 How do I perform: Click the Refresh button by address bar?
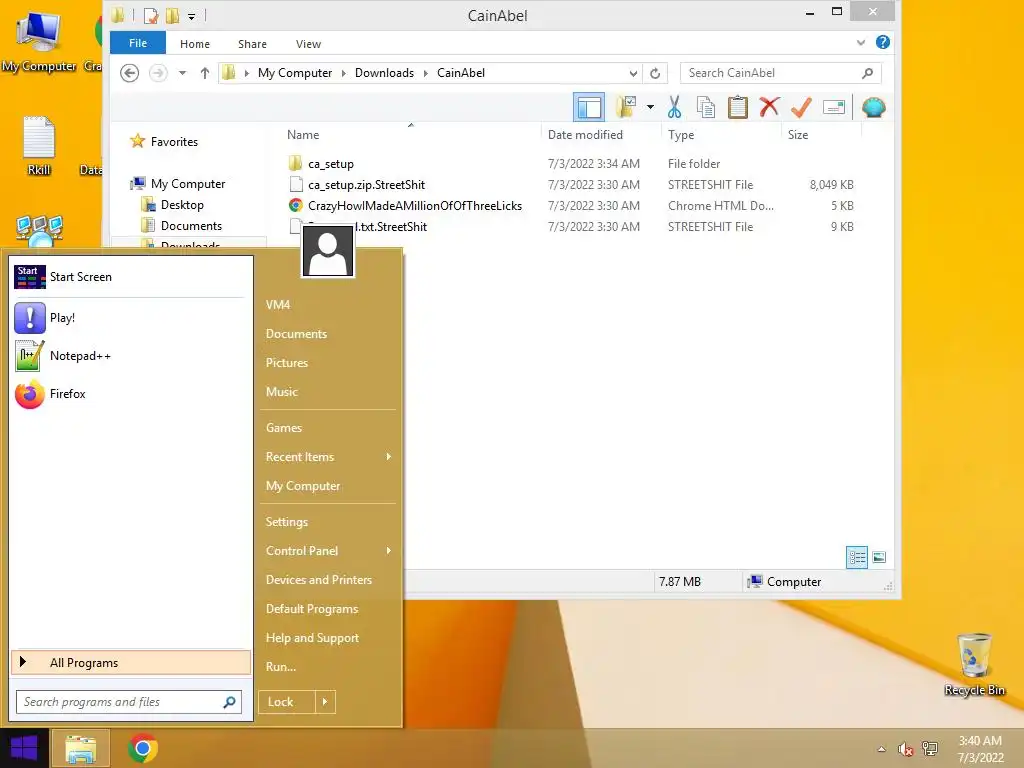pos(655,73)
